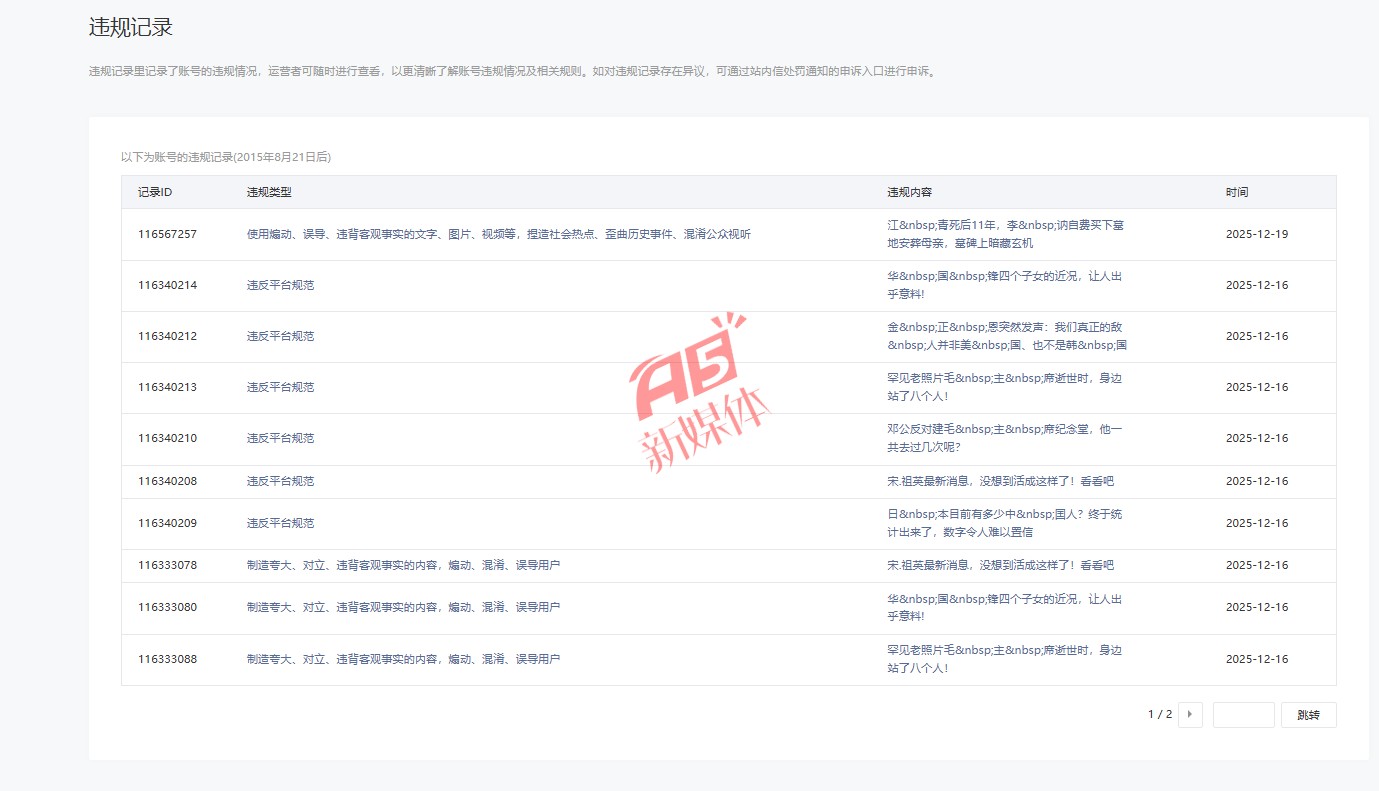Click the 1 / 2 page indicator
This screenshot has width=1379, height=791.
[x=1159, y=715]
